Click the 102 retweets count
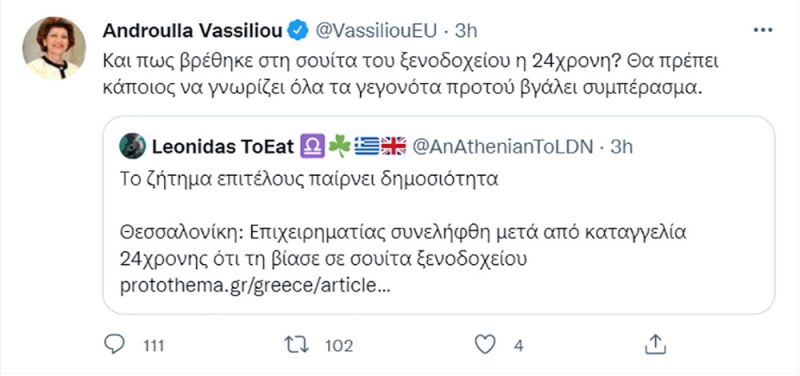The height and width of the screenshot is (376, 800). (339, 345)
